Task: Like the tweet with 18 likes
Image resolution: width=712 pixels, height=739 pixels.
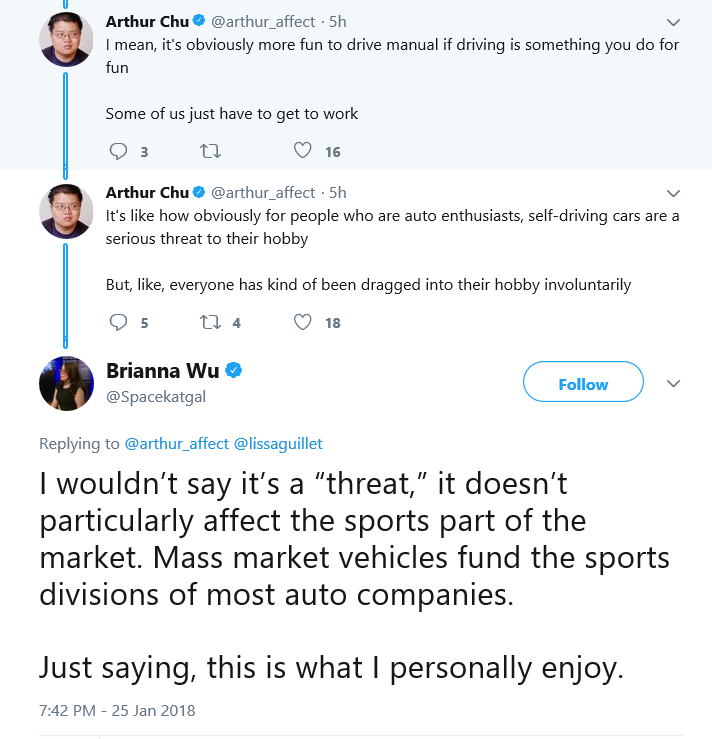Action: click(303, 322)
